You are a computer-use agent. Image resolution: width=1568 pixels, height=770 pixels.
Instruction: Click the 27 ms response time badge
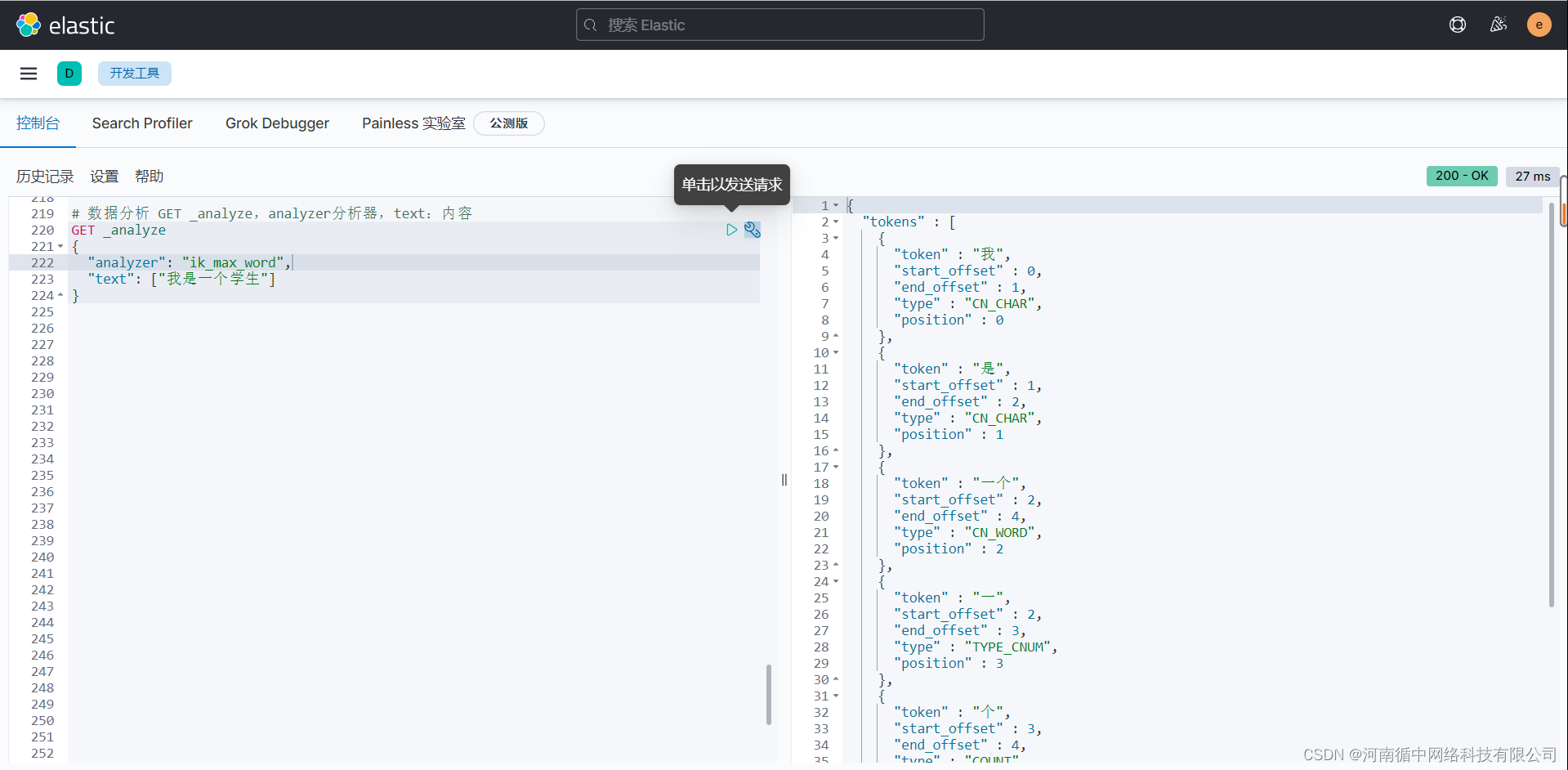point(1533,176)
